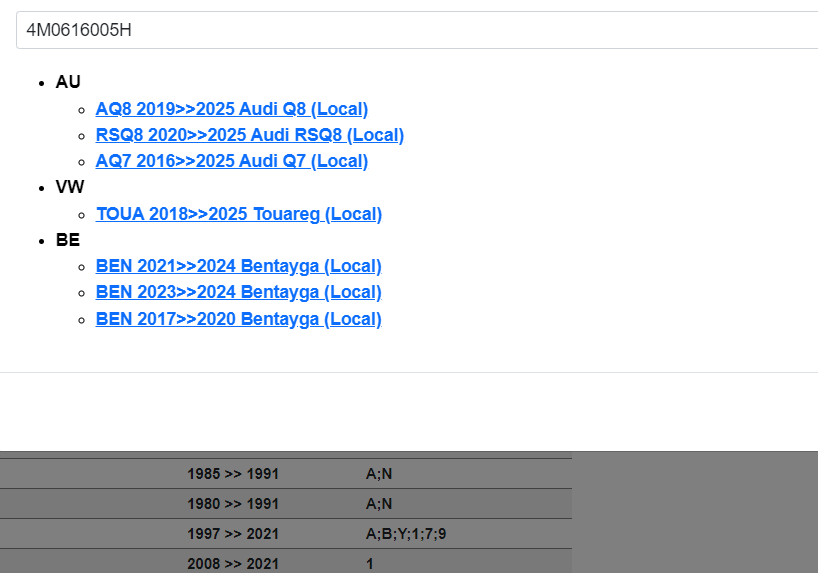
Task: Select the AQ7 2016>>2025 Audi Q7 link
Action: 231,161
